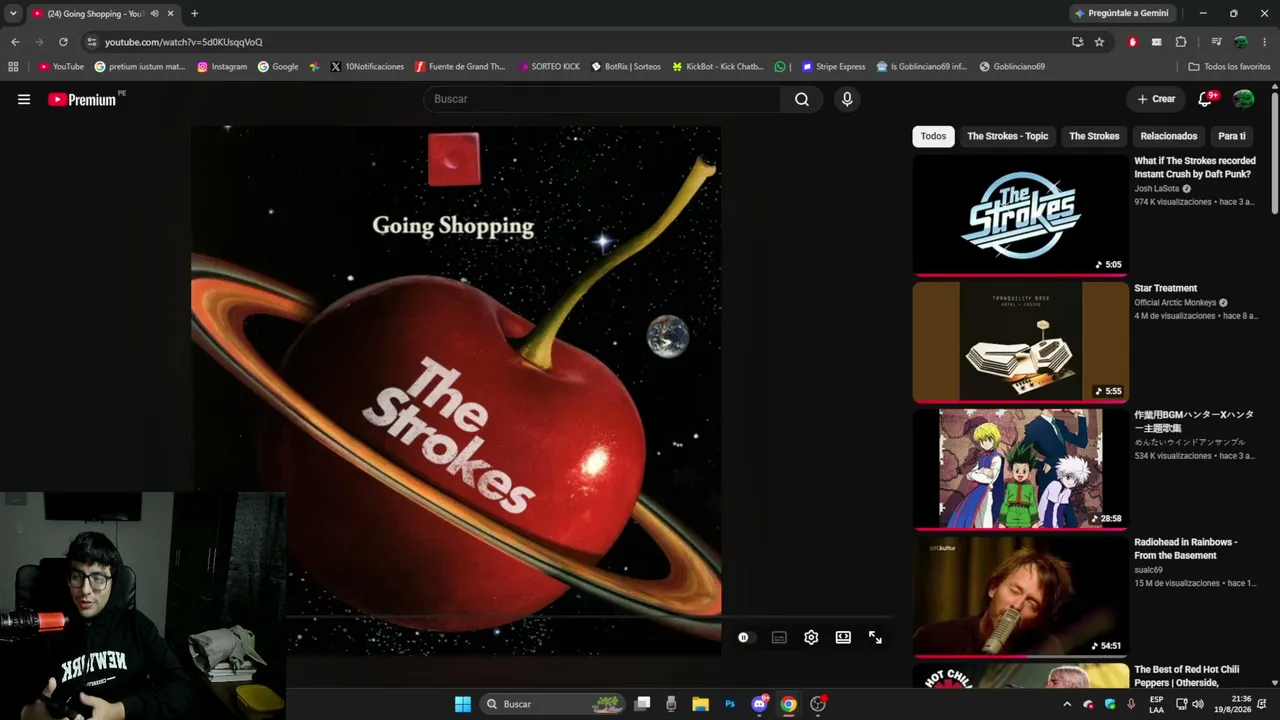Close the Going Shopping tab

(170, 14)
